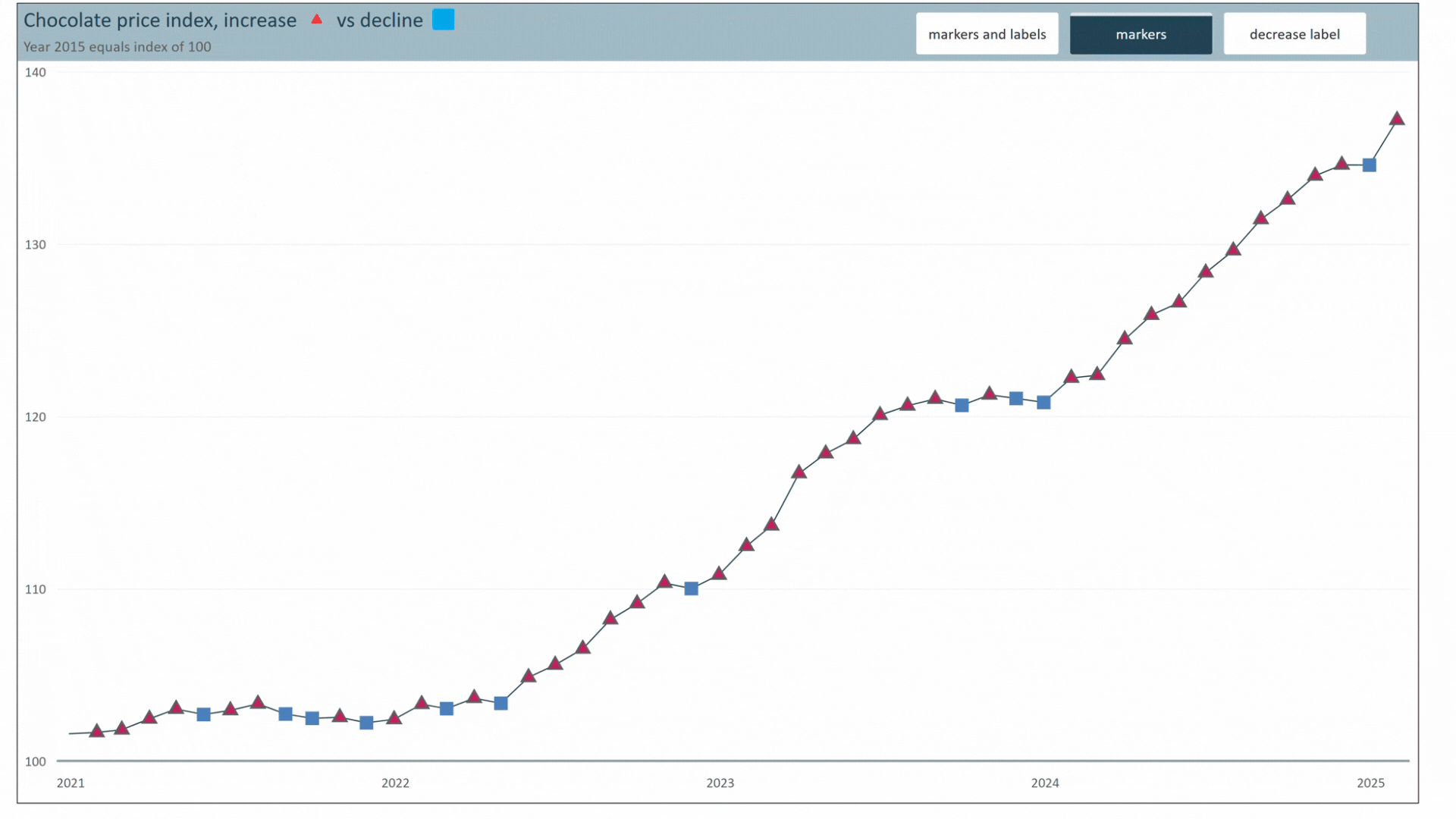1456x819 pixels.
Task: Click the 2022 x-axis year label
Action: tap(395, 783)
